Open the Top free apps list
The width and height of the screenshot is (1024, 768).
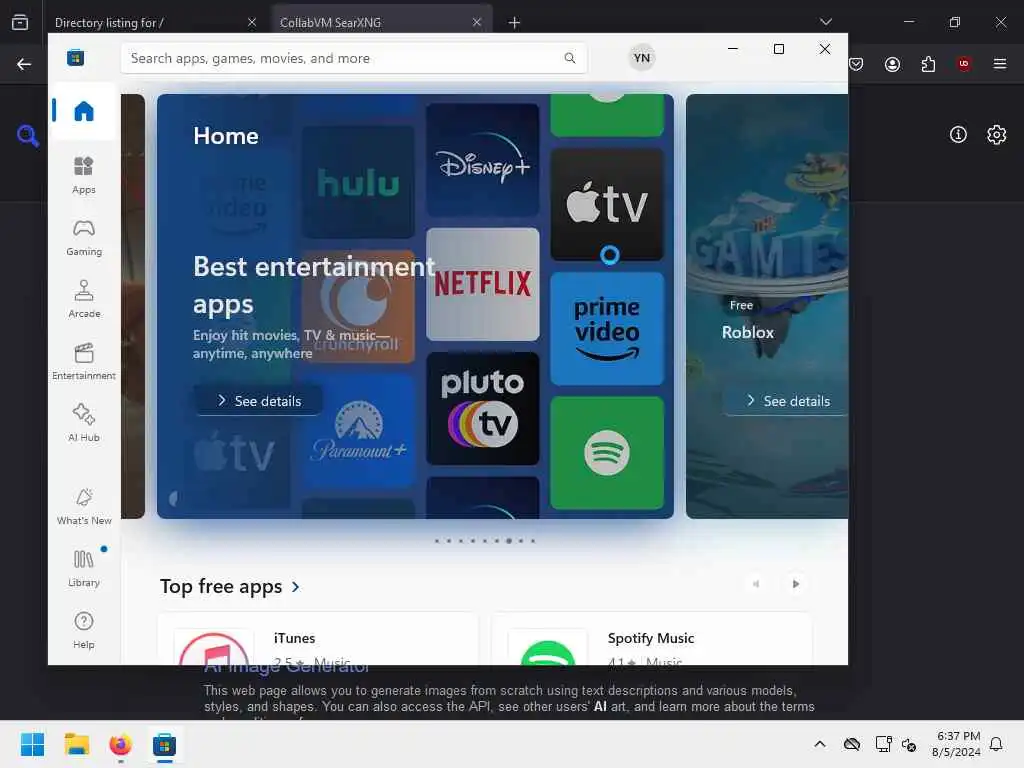point(221,586)
